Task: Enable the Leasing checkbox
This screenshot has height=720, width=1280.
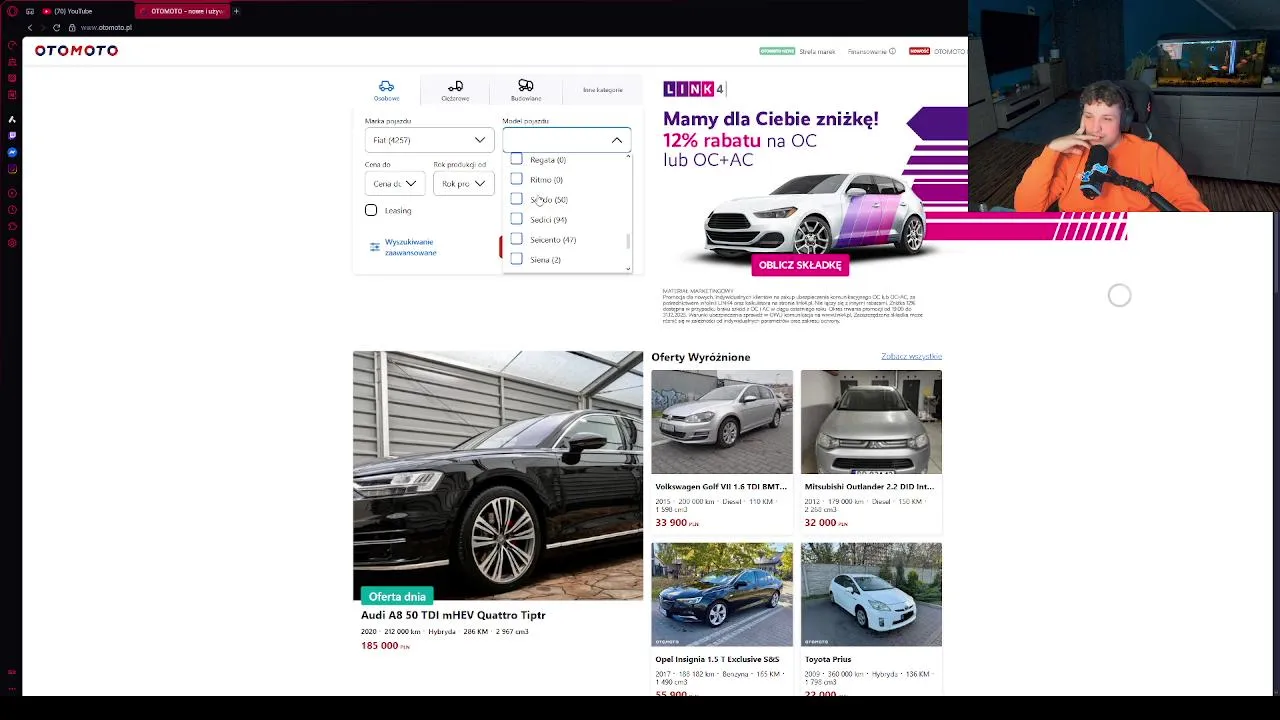Action: (371, 210)
